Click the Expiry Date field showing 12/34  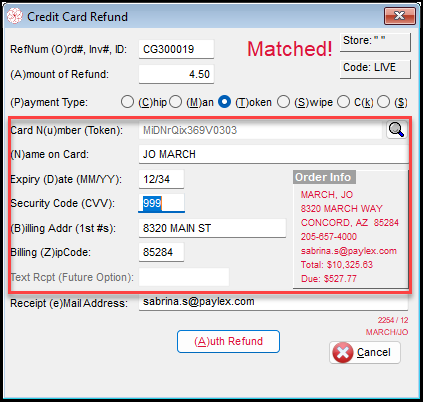[161, 179]
